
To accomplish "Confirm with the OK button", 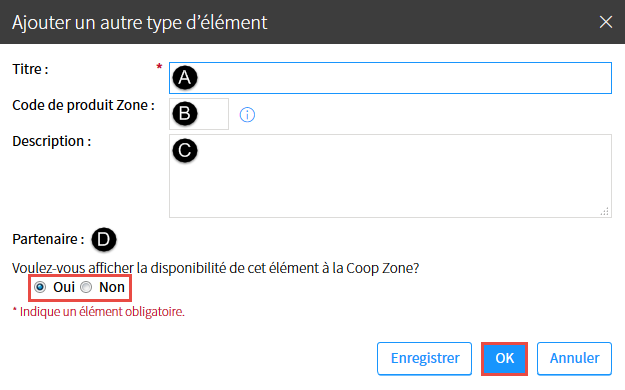I will click(505, 358).
